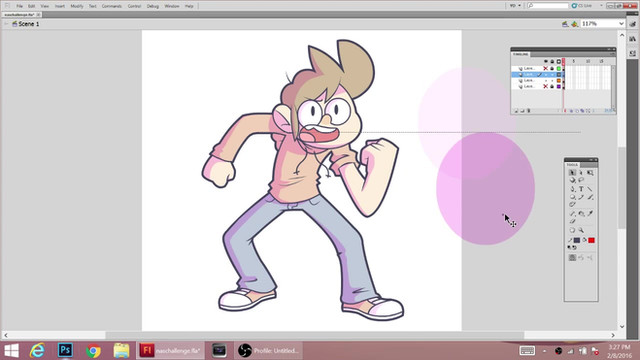Image resolution: width=640 pixels, height=360 pixels.
Task: Open the Windows Start button
Action: tap(11, 351)
